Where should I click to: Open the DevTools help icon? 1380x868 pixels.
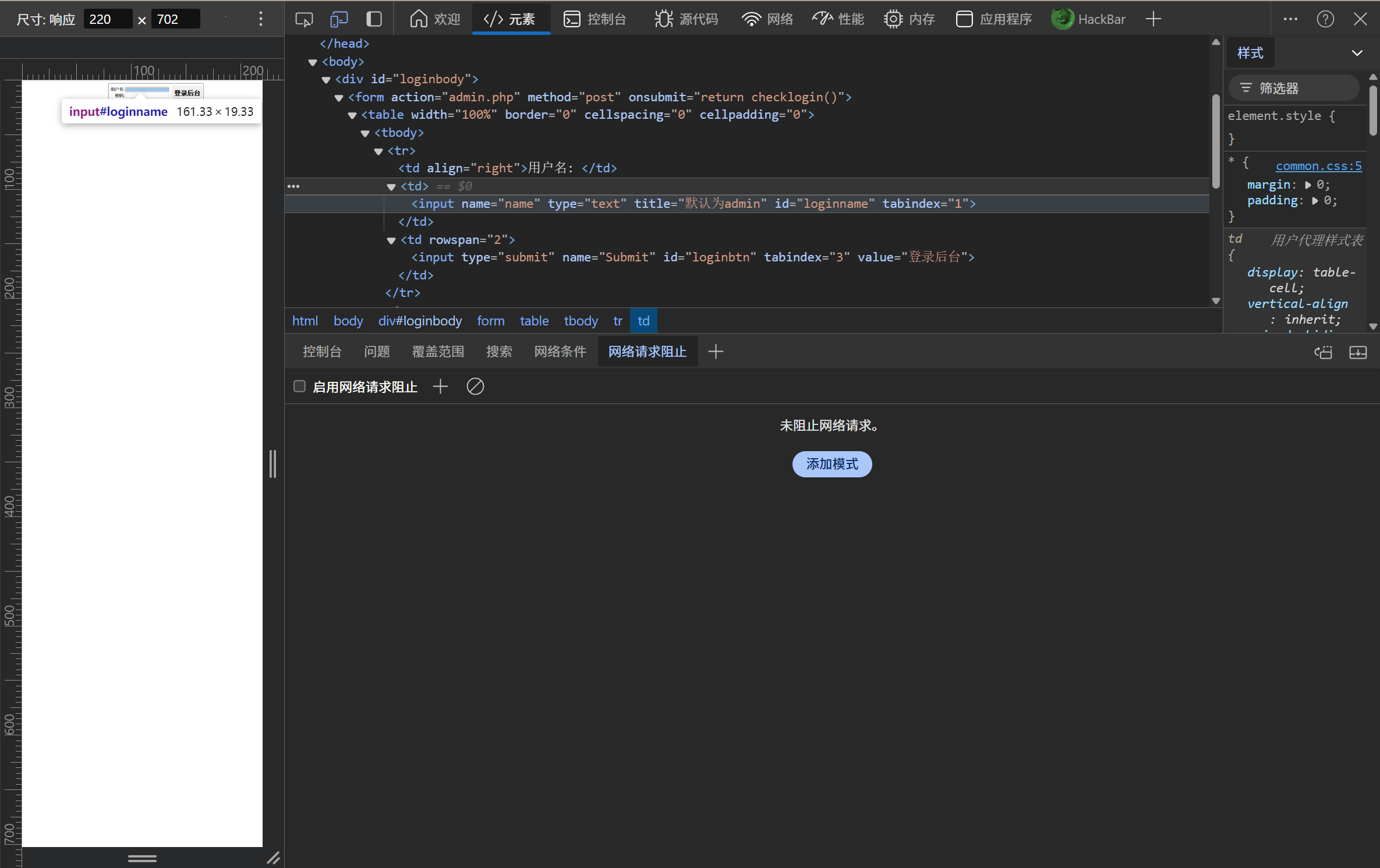(1325, 19)
